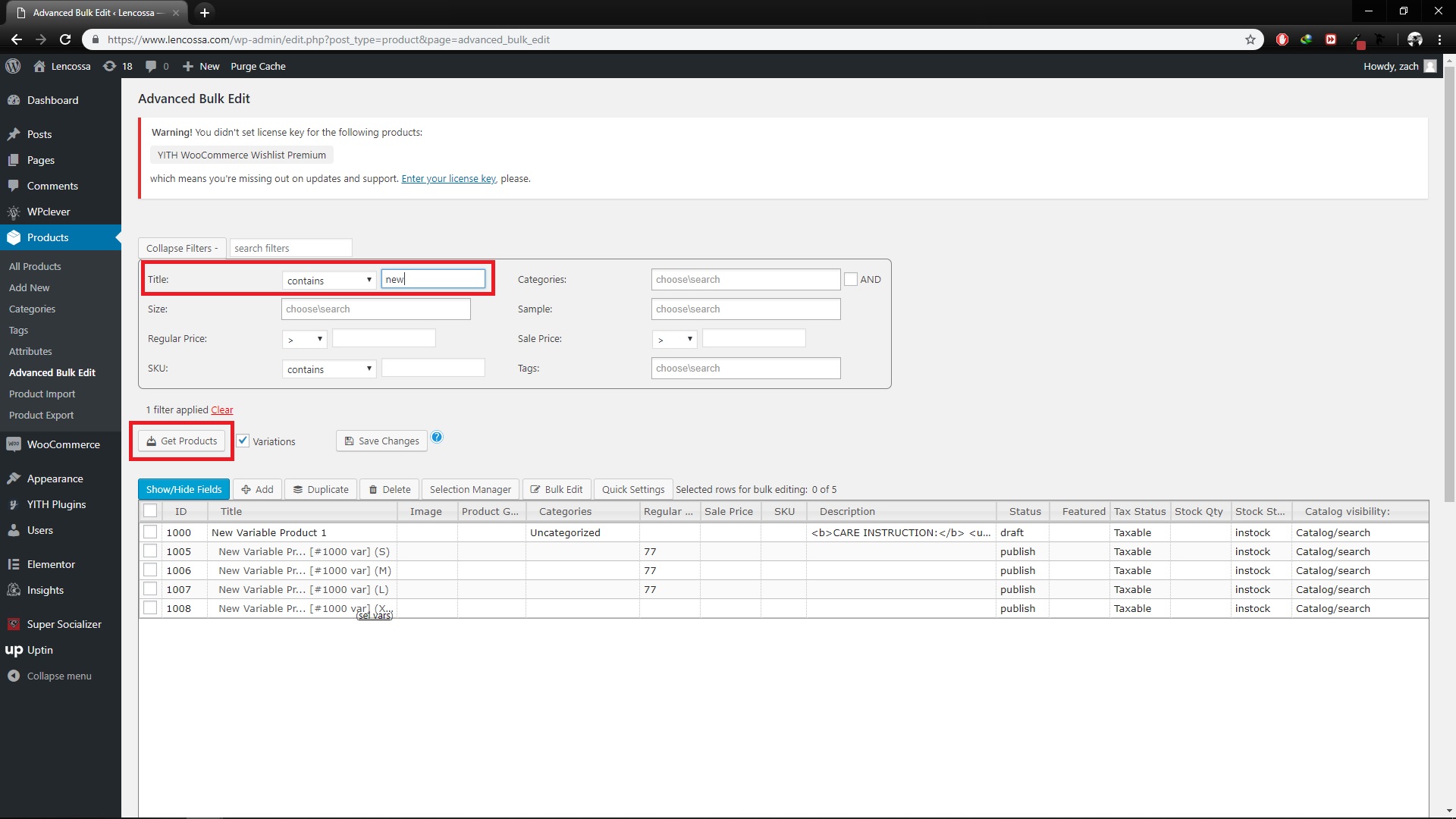Open All Products submenu item
The height and width of the screenshot is (819, 1456).
(x=35, y=266)
